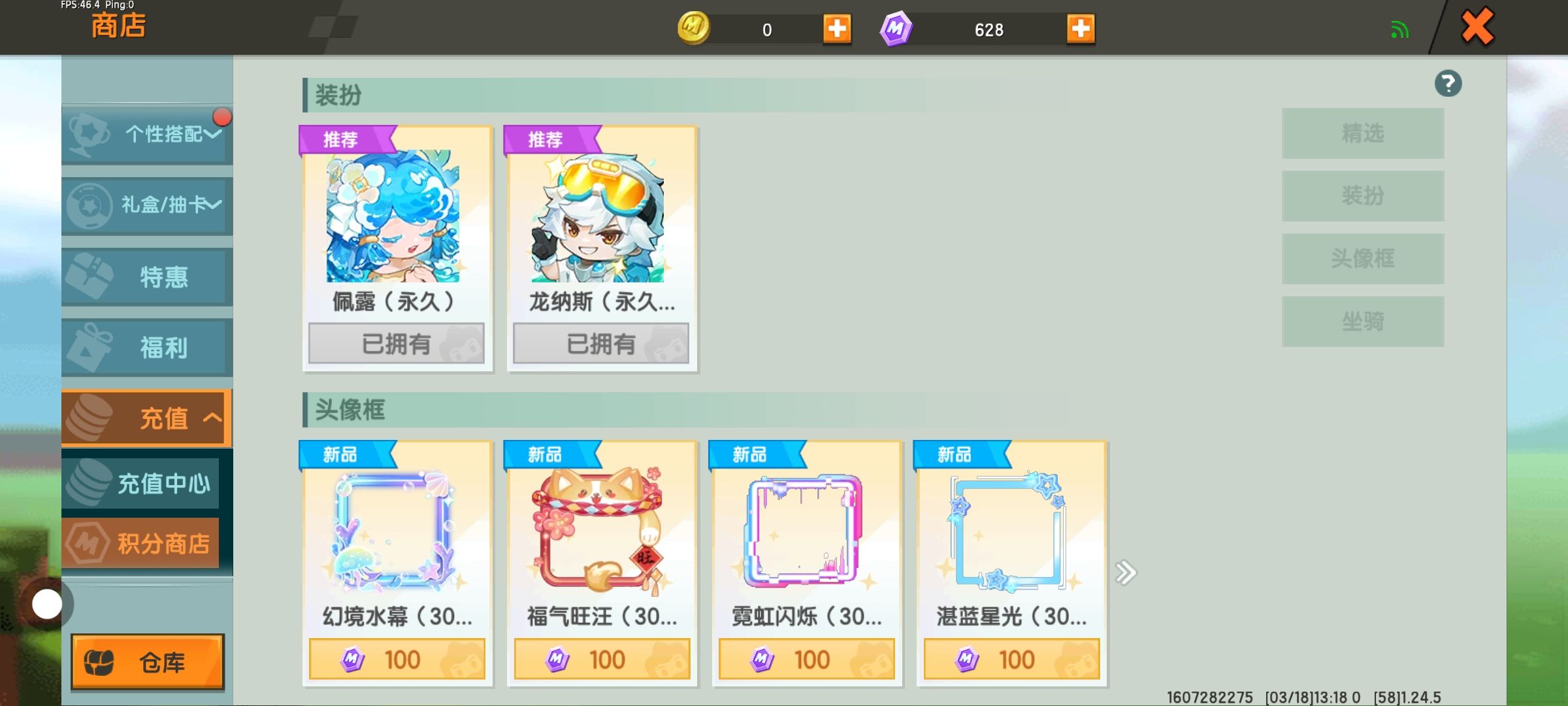Add purple M gems with plus icon
The height and width of the screenshot is (706, 1568).
click(x=1081, y=29)
